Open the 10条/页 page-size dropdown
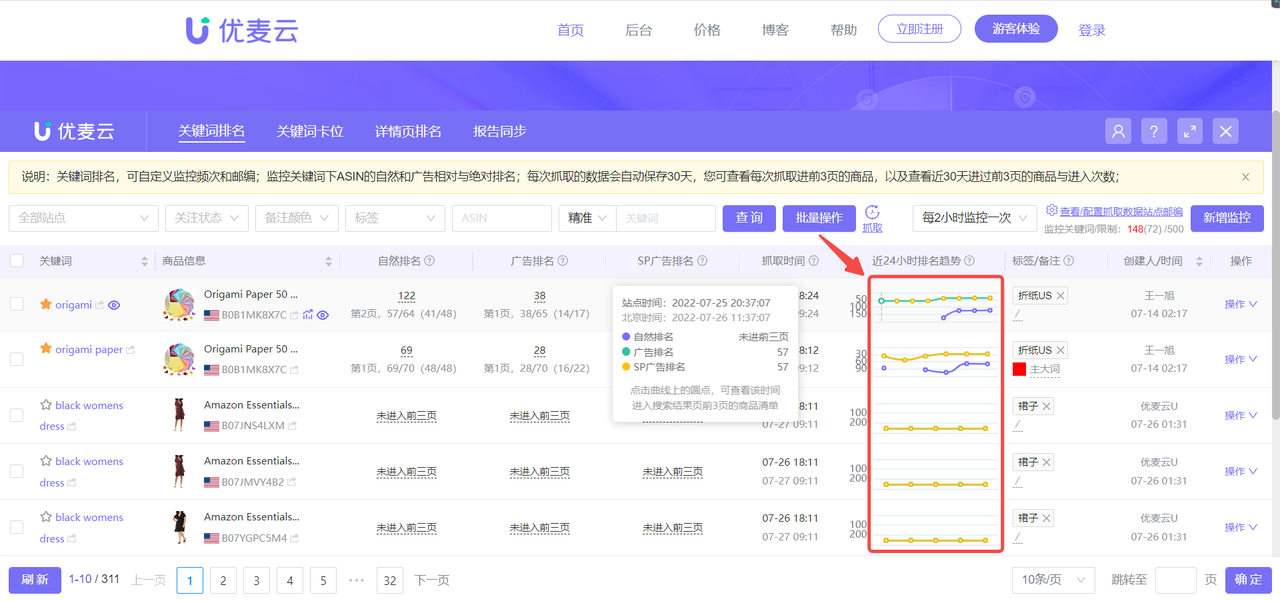This screenshot has width=1280, height=601. 1052,580
